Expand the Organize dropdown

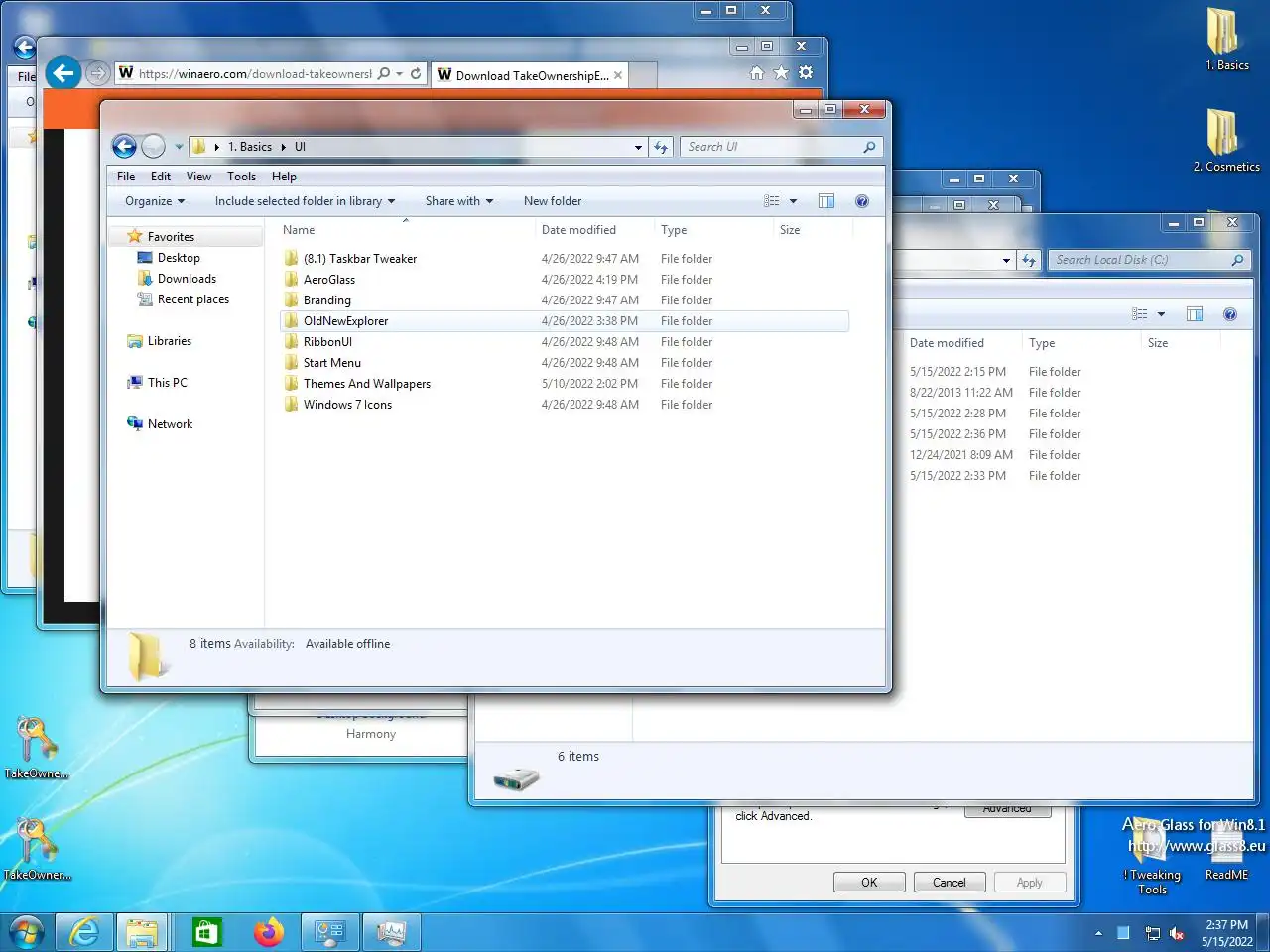pyautogui.click(x=155, y=201)
